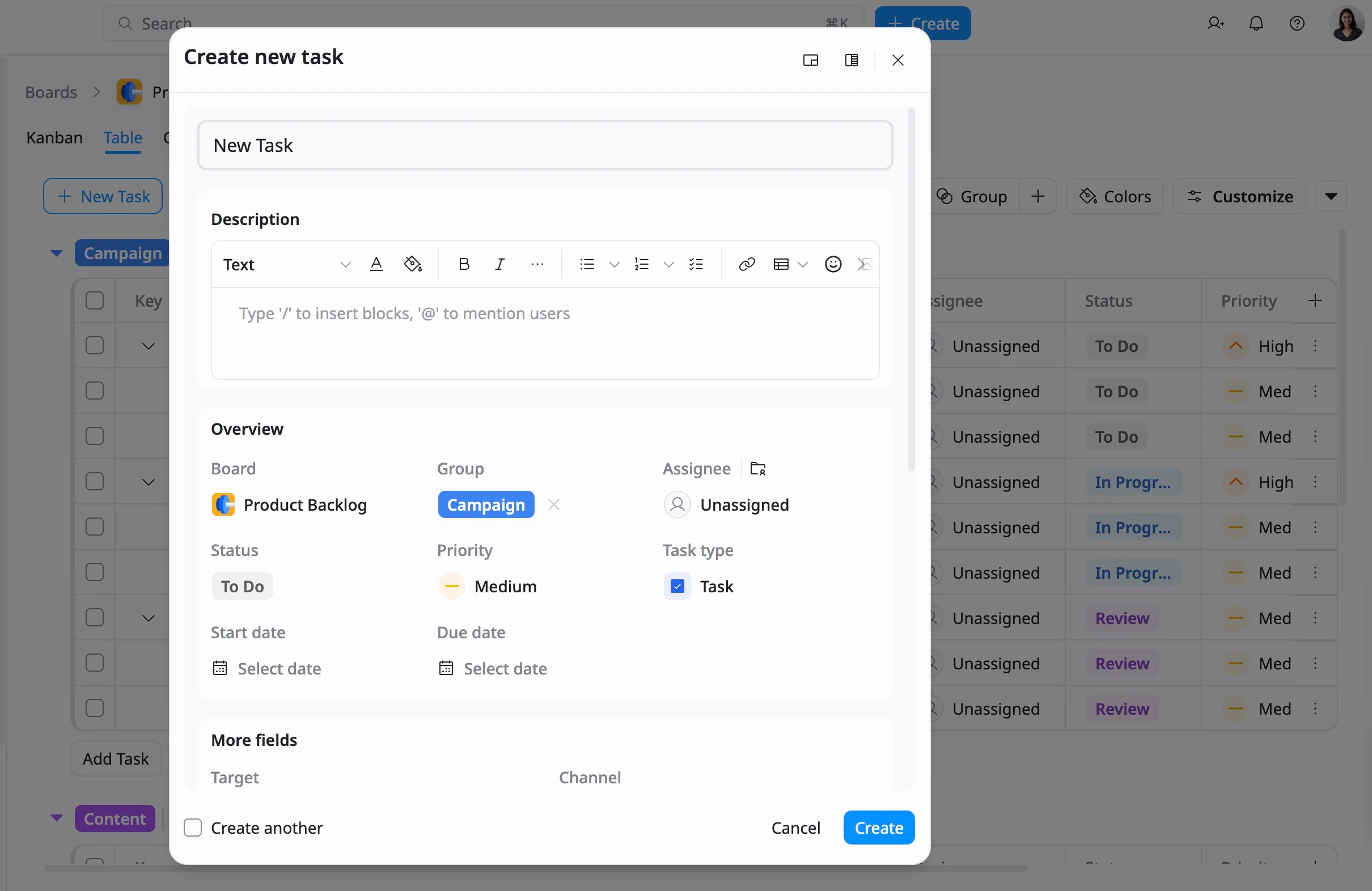Expand bulleted list style options
This screenshot has height=891, width=1372.
coord(615,265)
